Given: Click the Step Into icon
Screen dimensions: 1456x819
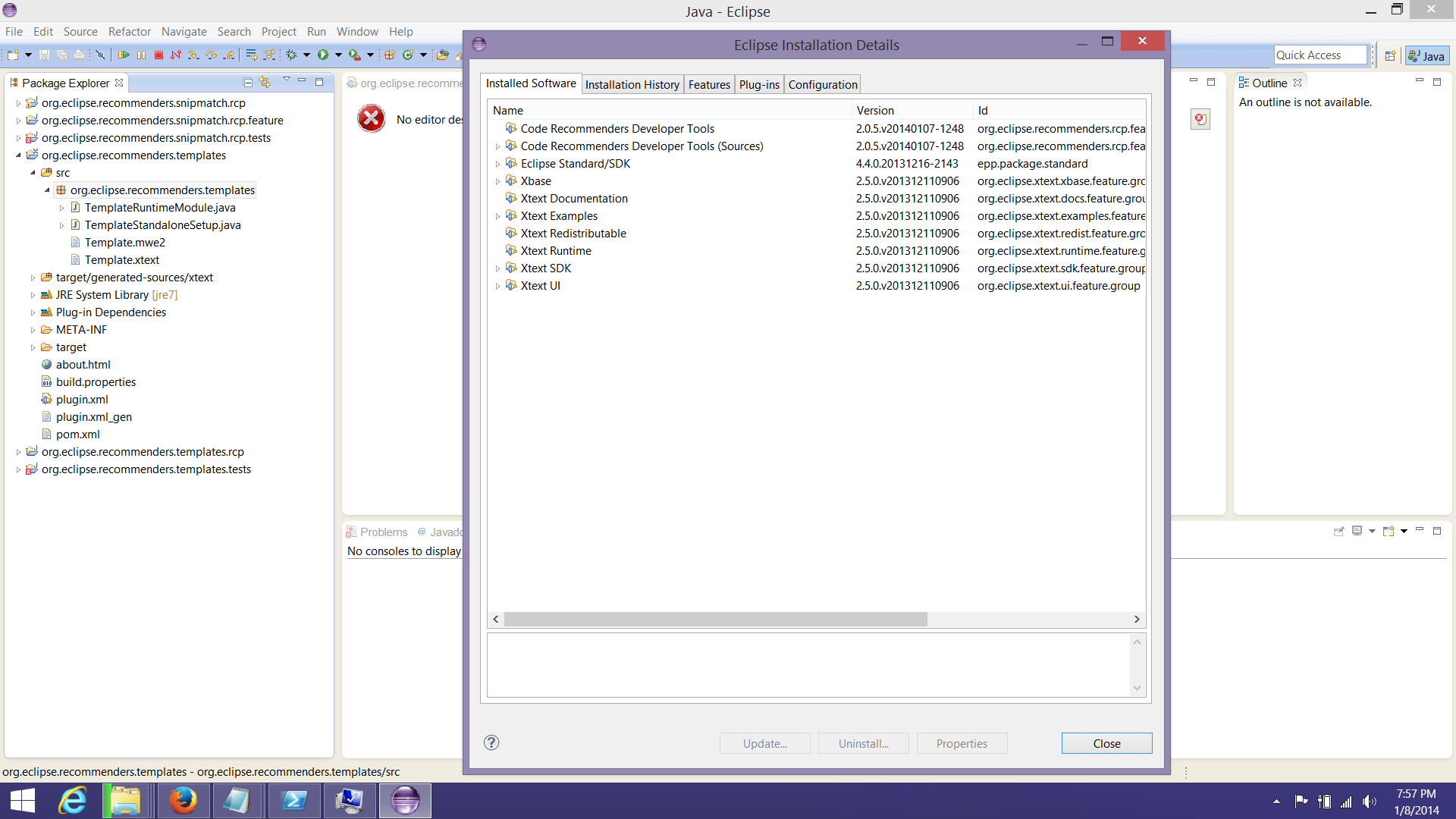Looking at the screenshot, I should coord(193,55).
